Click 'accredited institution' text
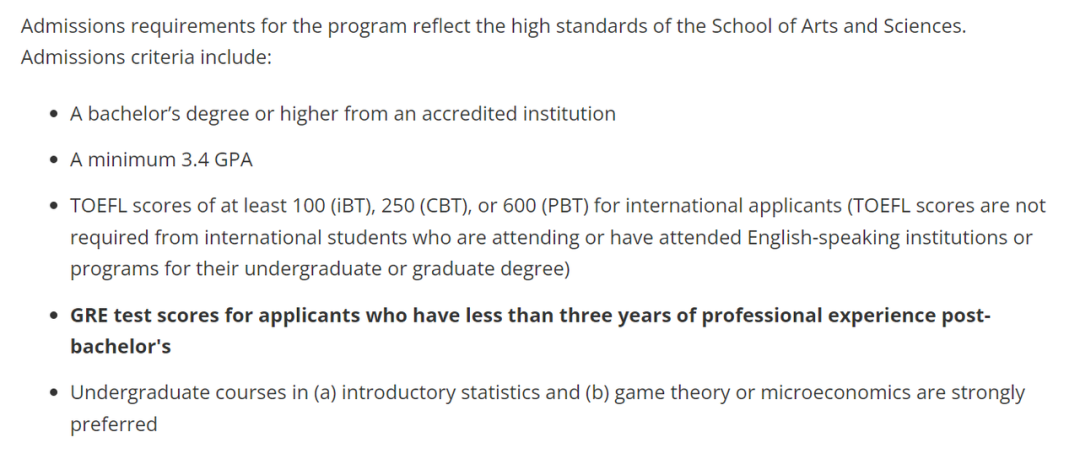Image resolution: width=1080 pixels, height=459 pixels. (x=519, y=113)
